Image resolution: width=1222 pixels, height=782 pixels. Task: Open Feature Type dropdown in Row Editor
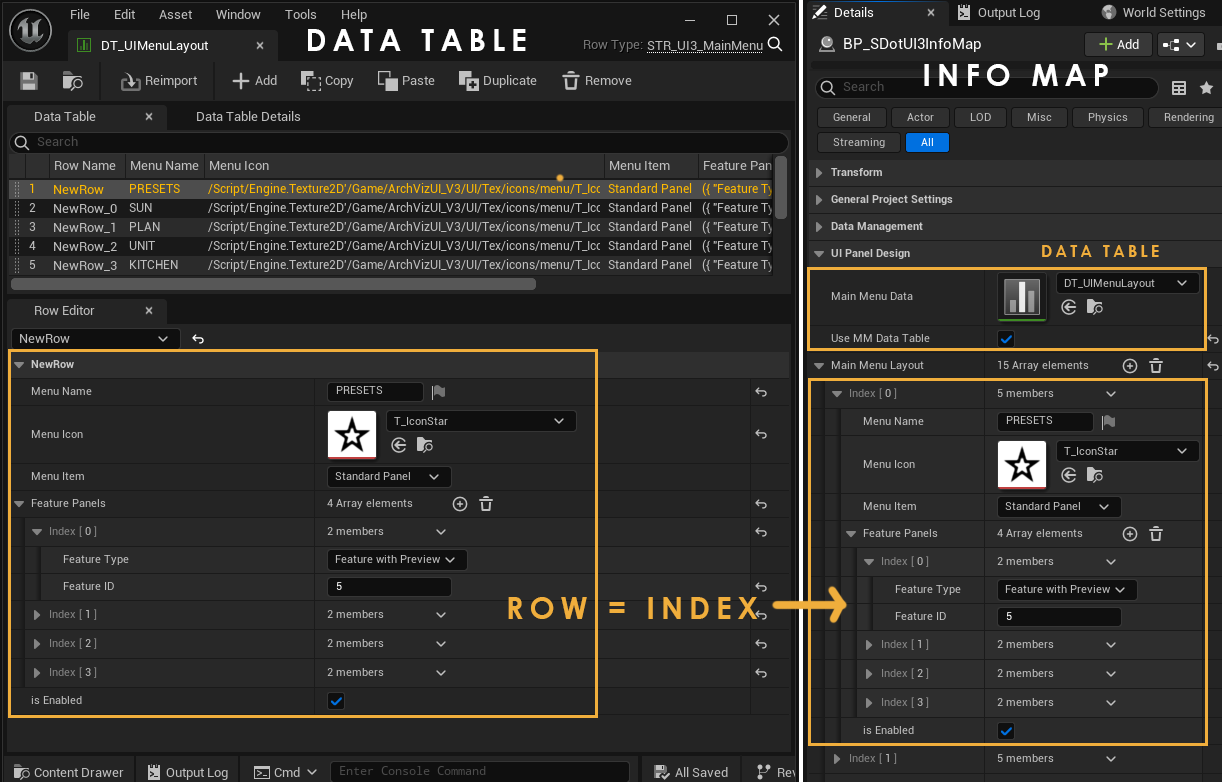coord(397,560)
